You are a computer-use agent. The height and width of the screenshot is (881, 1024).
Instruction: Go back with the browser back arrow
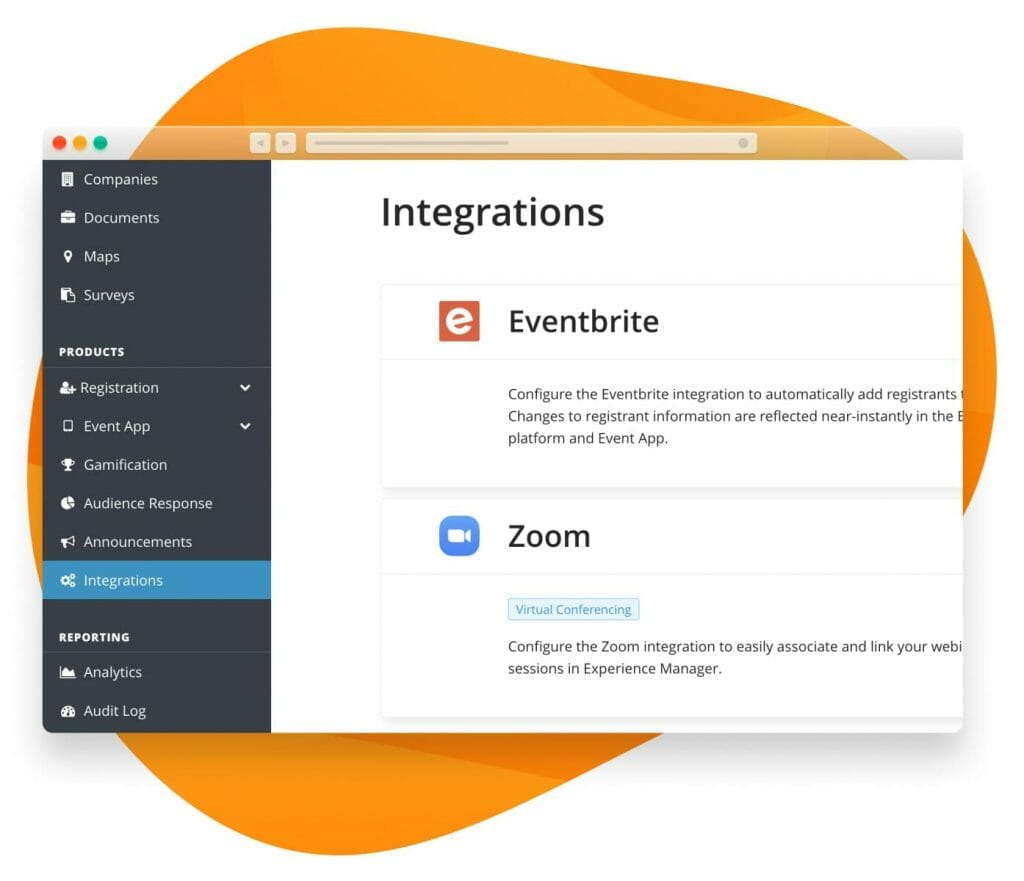[260, 142]
